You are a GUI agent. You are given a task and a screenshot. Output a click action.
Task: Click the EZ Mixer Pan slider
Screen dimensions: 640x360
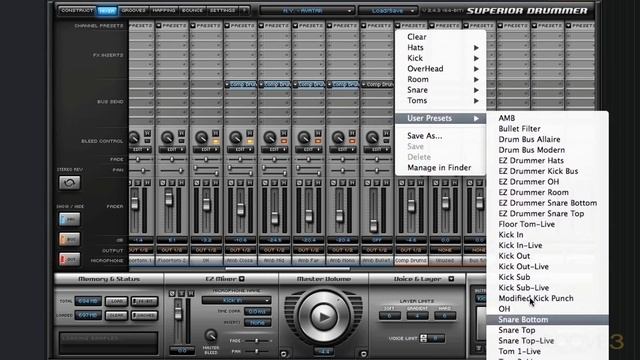(x=256, y=351)
